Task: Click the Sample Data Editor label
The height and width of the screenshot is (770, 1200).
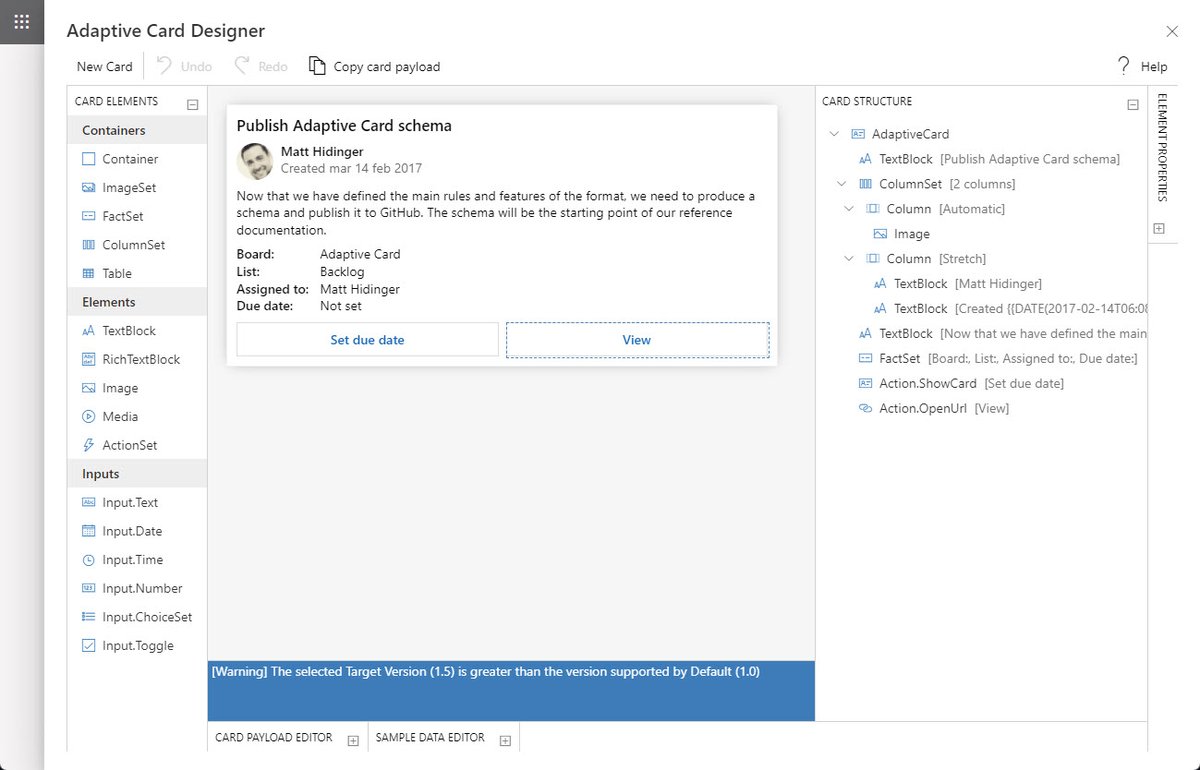Action: point(430,738)
